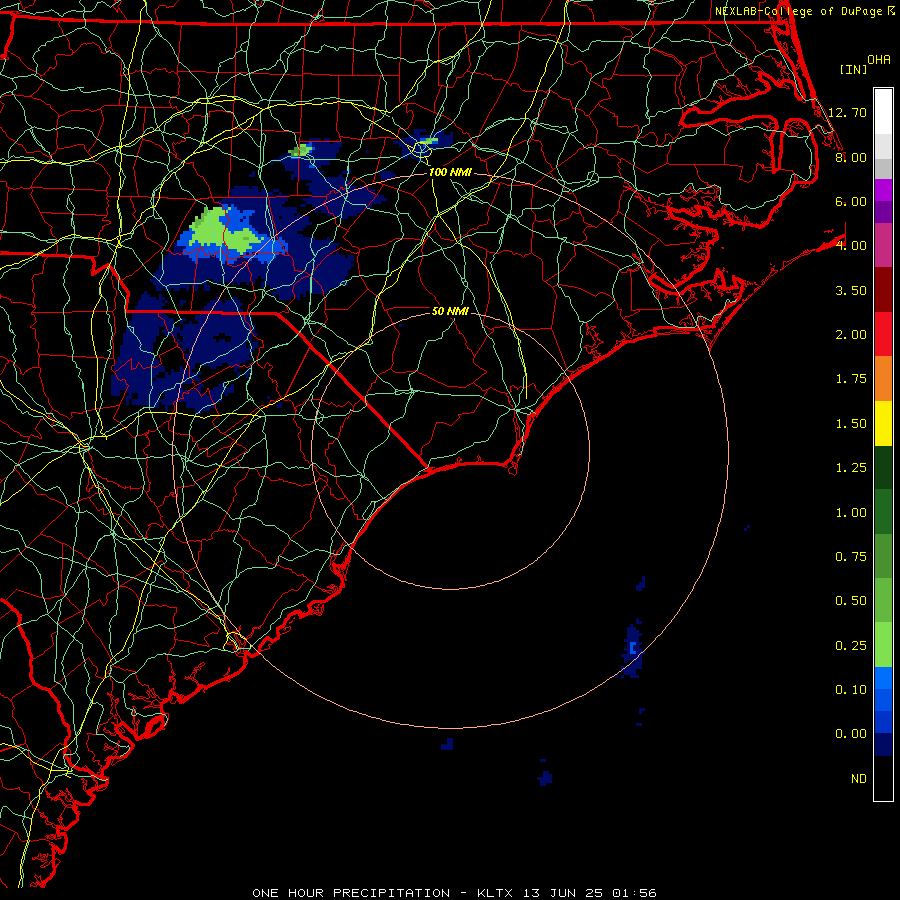Click the "ND" legend label

pos(859,779)
